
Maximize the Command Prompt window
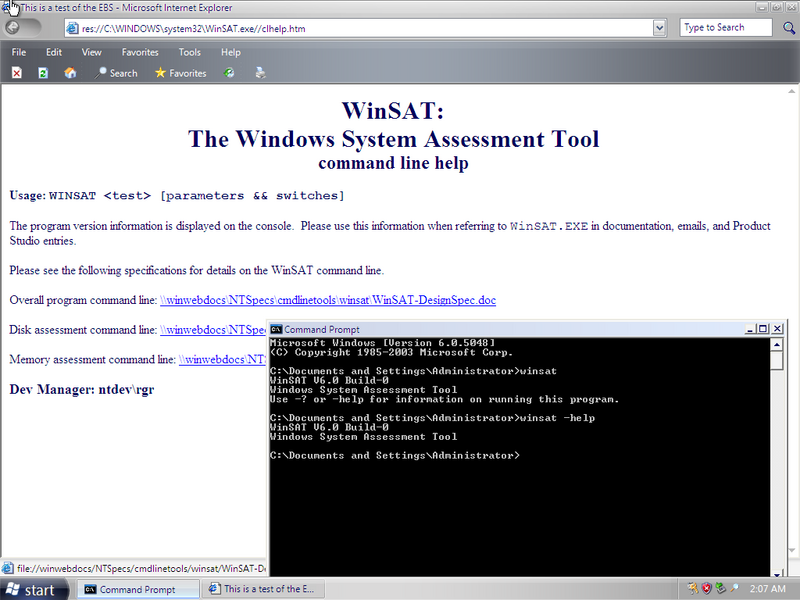pos(763,329)
